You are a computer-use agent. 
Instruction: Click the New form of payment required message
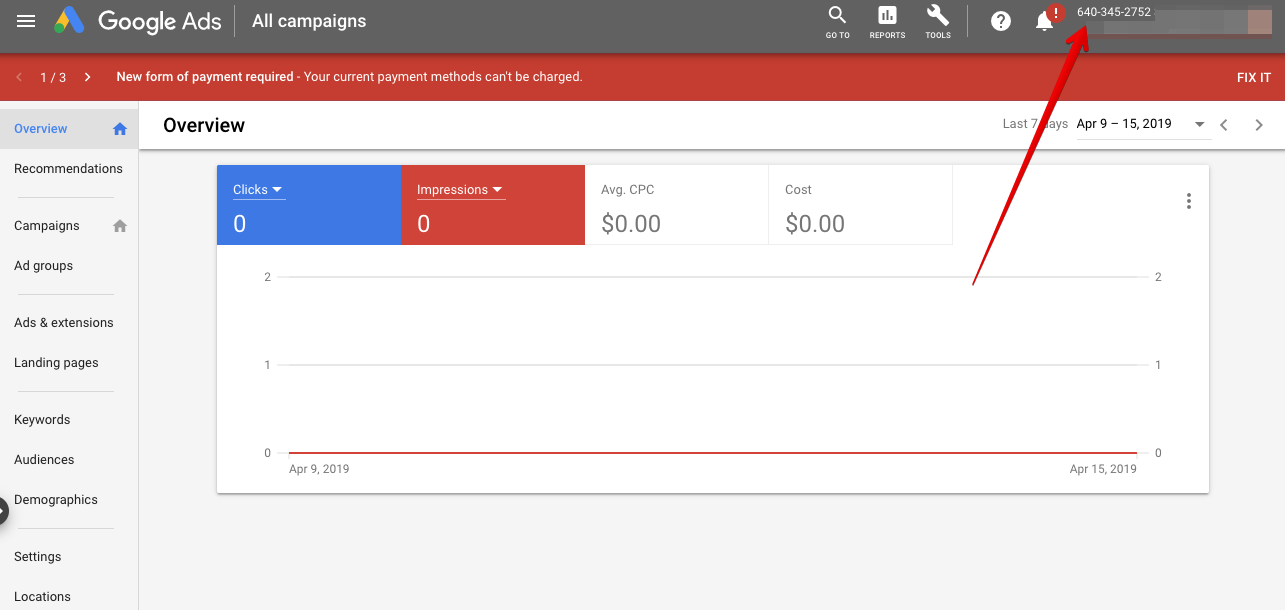pos(349,77)
